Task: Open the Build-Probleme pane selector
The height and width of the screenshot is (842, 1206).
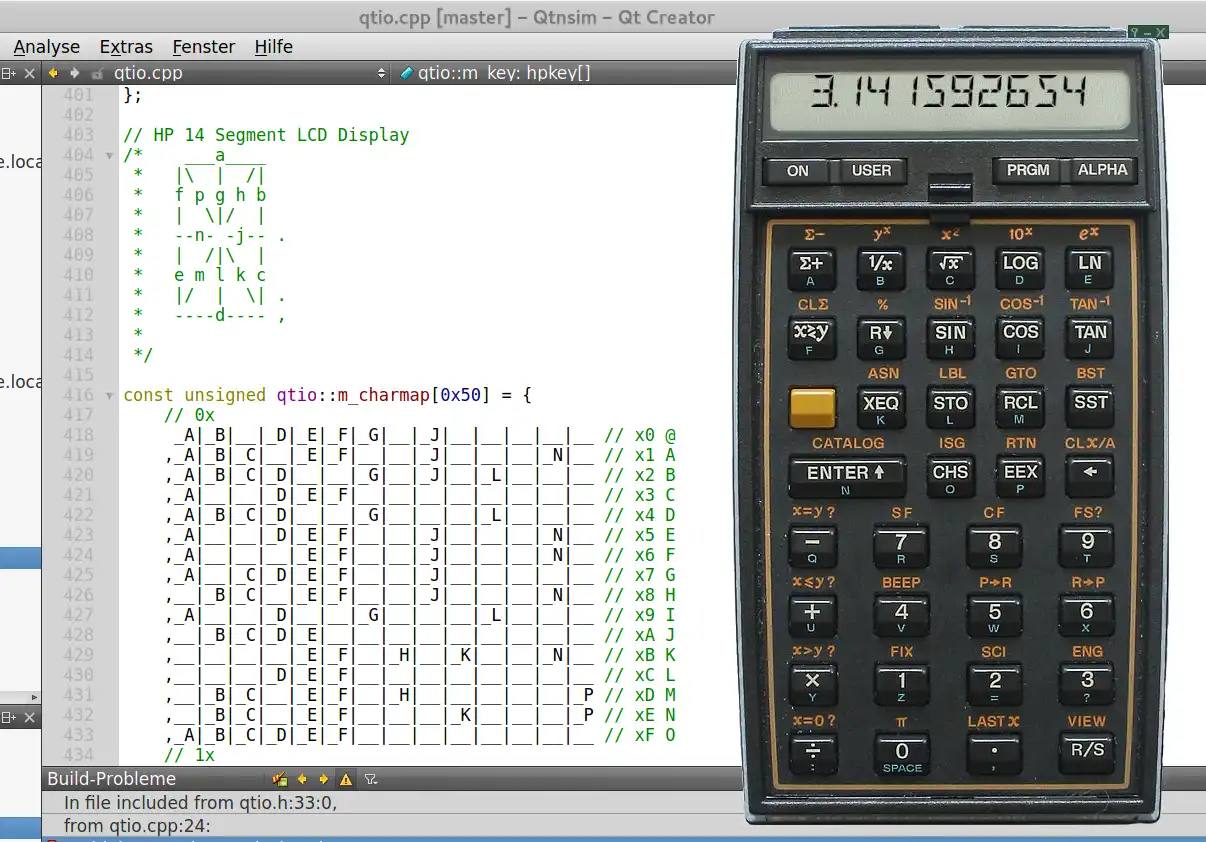Action: point(112,779)
